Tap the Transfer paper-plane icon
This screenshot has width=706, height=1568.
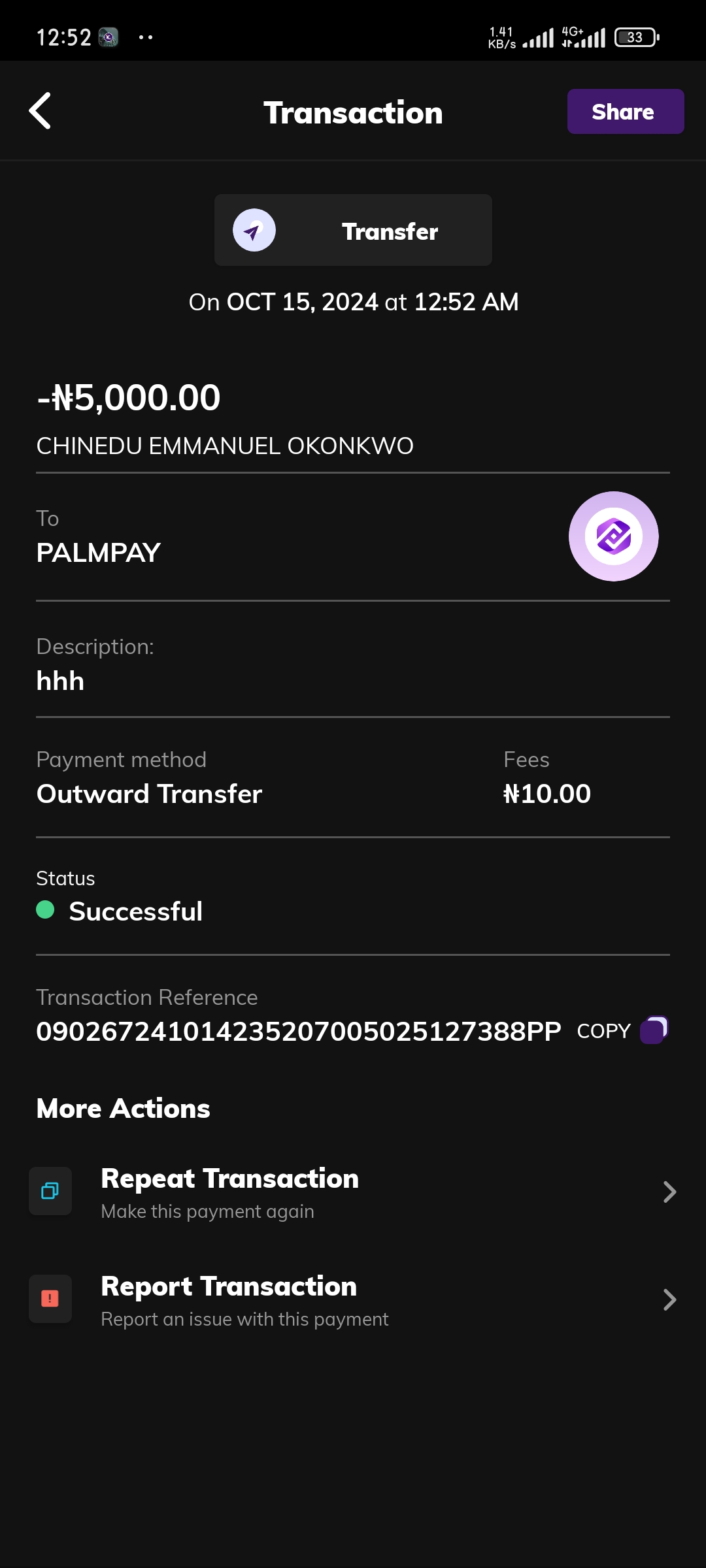pyautogui.click(x=254, y=230)
